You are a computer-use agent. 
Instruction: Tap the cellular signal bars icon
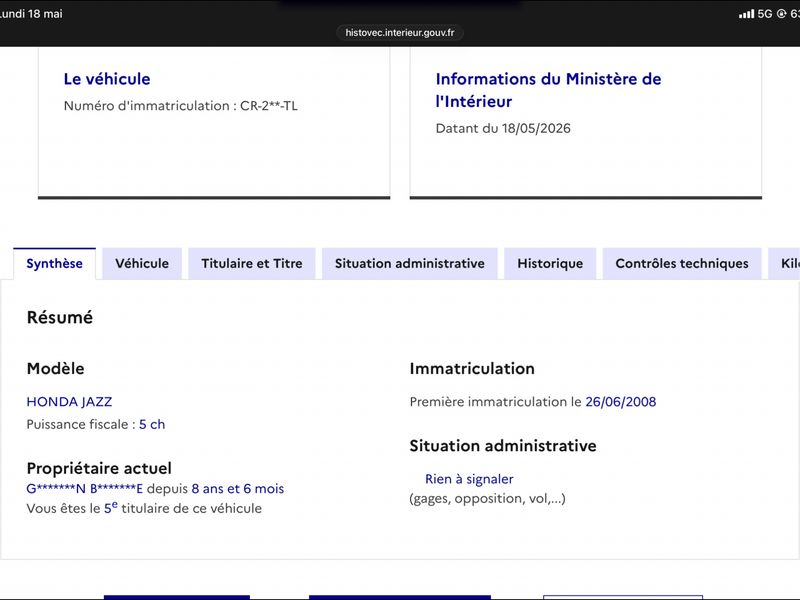pyautogui.click(x=746, y=14)
